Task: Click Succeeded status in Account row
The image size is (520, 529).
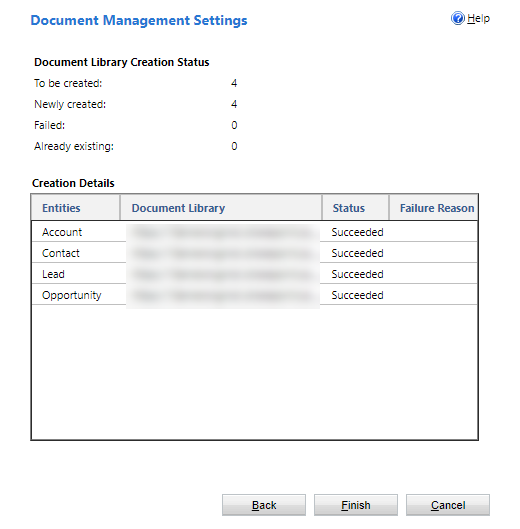Action: coord(357,232)
